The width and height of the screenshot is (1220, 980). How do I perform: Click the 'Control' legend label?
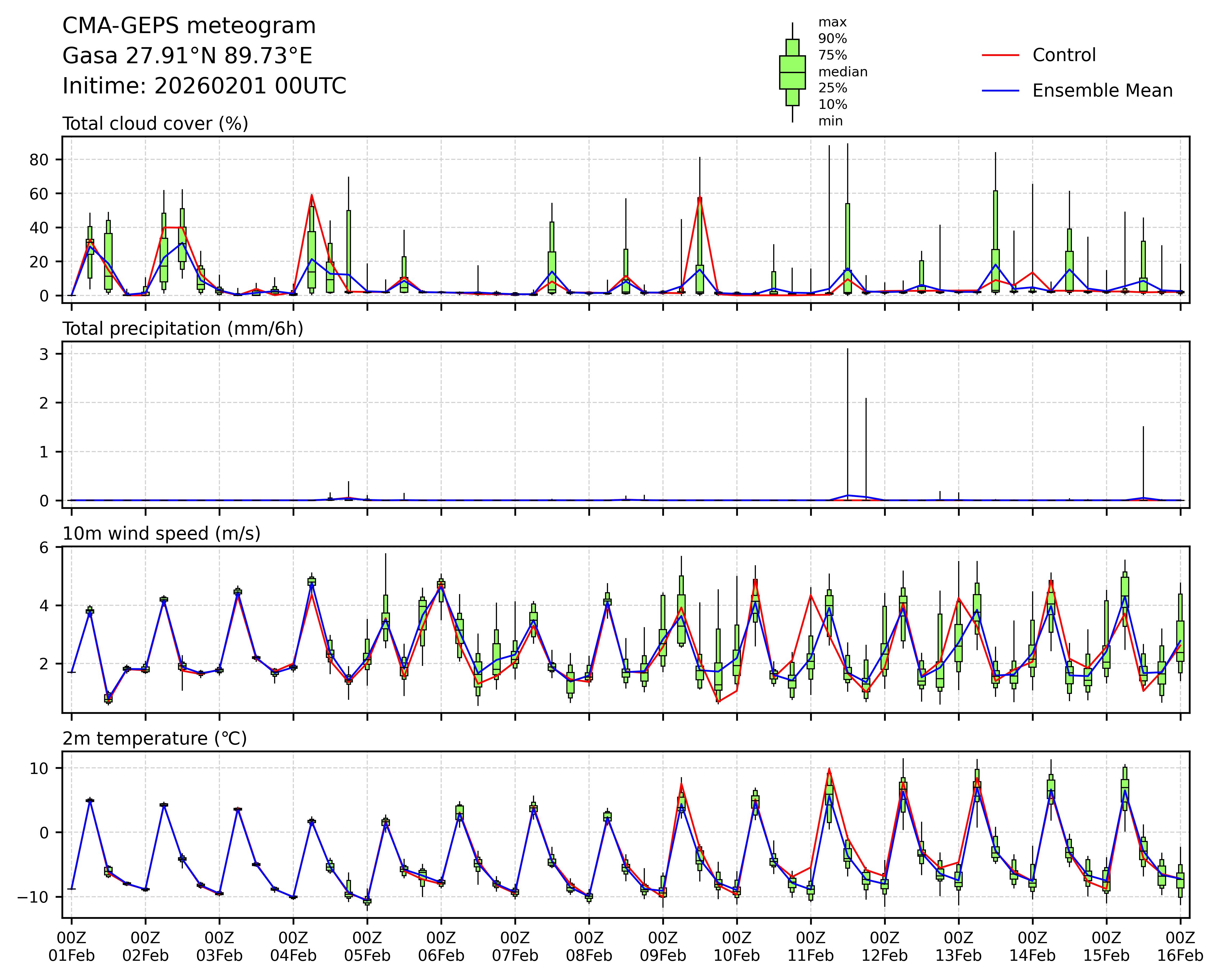click(1064, 56)
